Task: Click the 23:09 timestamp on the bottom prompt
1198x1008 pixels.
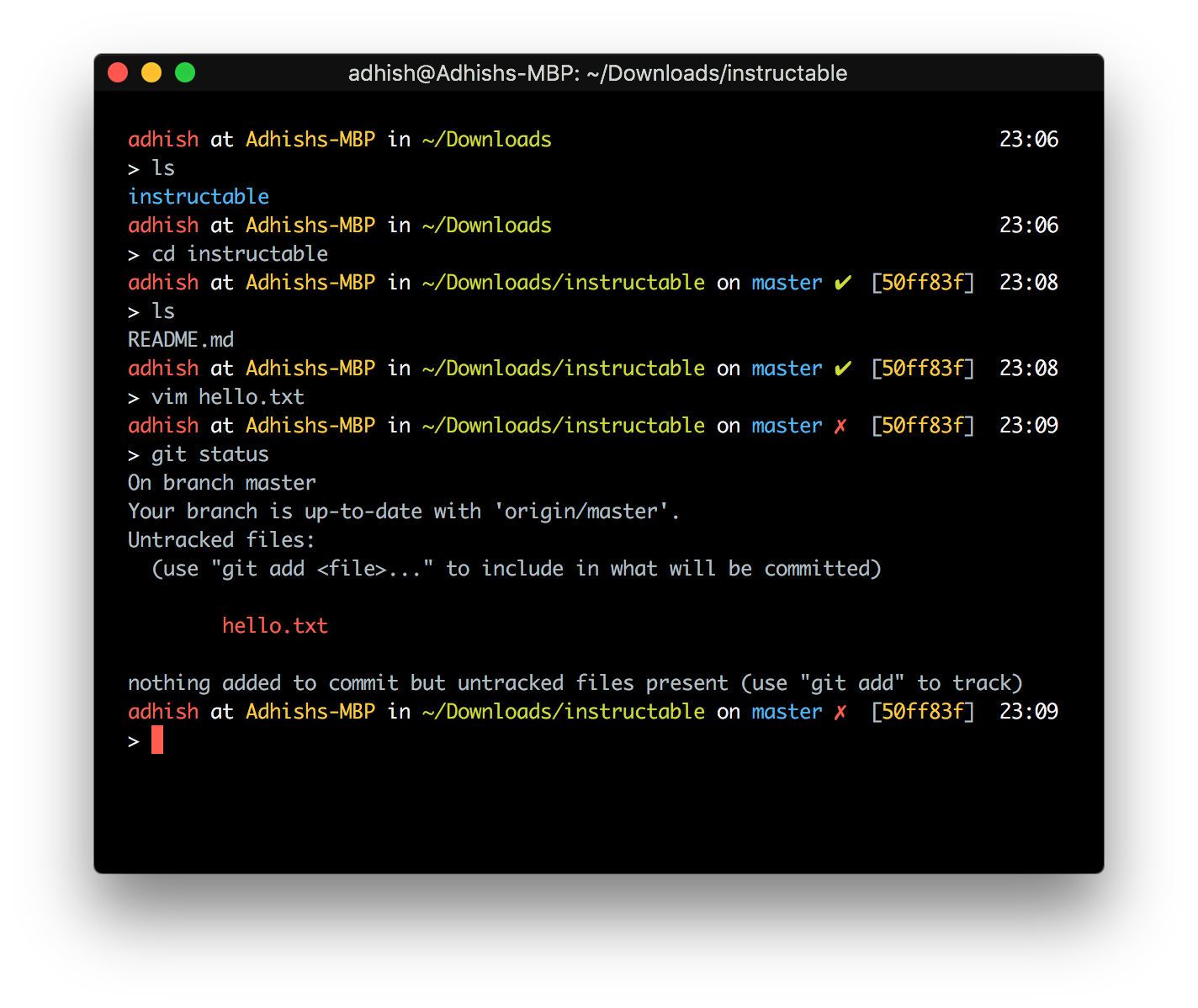Action: tap(1028, 711)
